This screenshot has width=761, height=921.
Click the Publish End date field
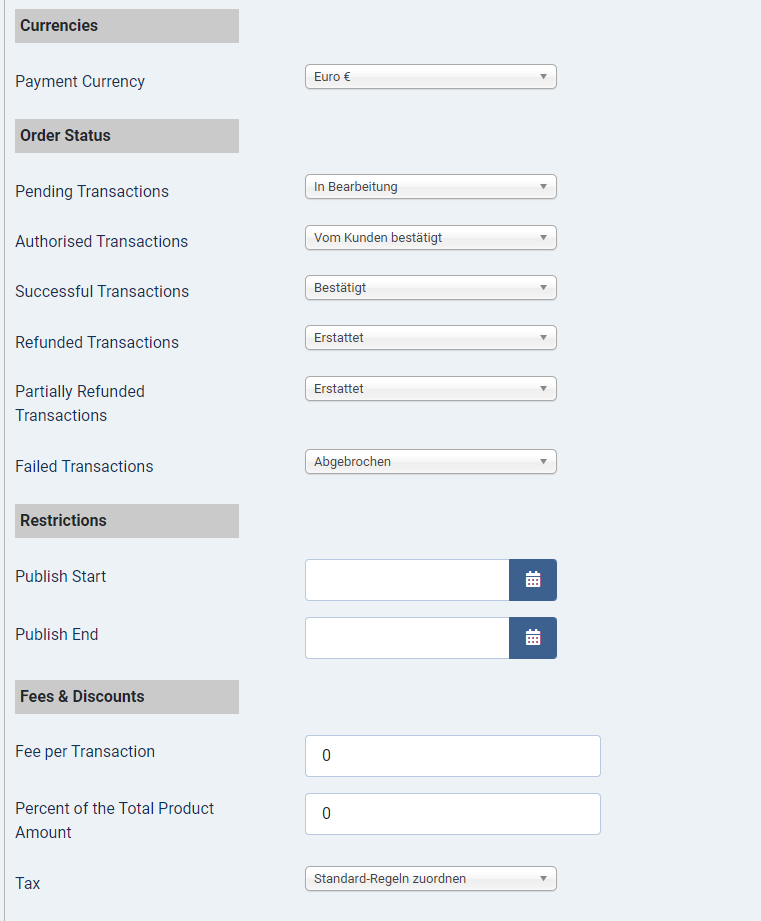tap(407, 638)
